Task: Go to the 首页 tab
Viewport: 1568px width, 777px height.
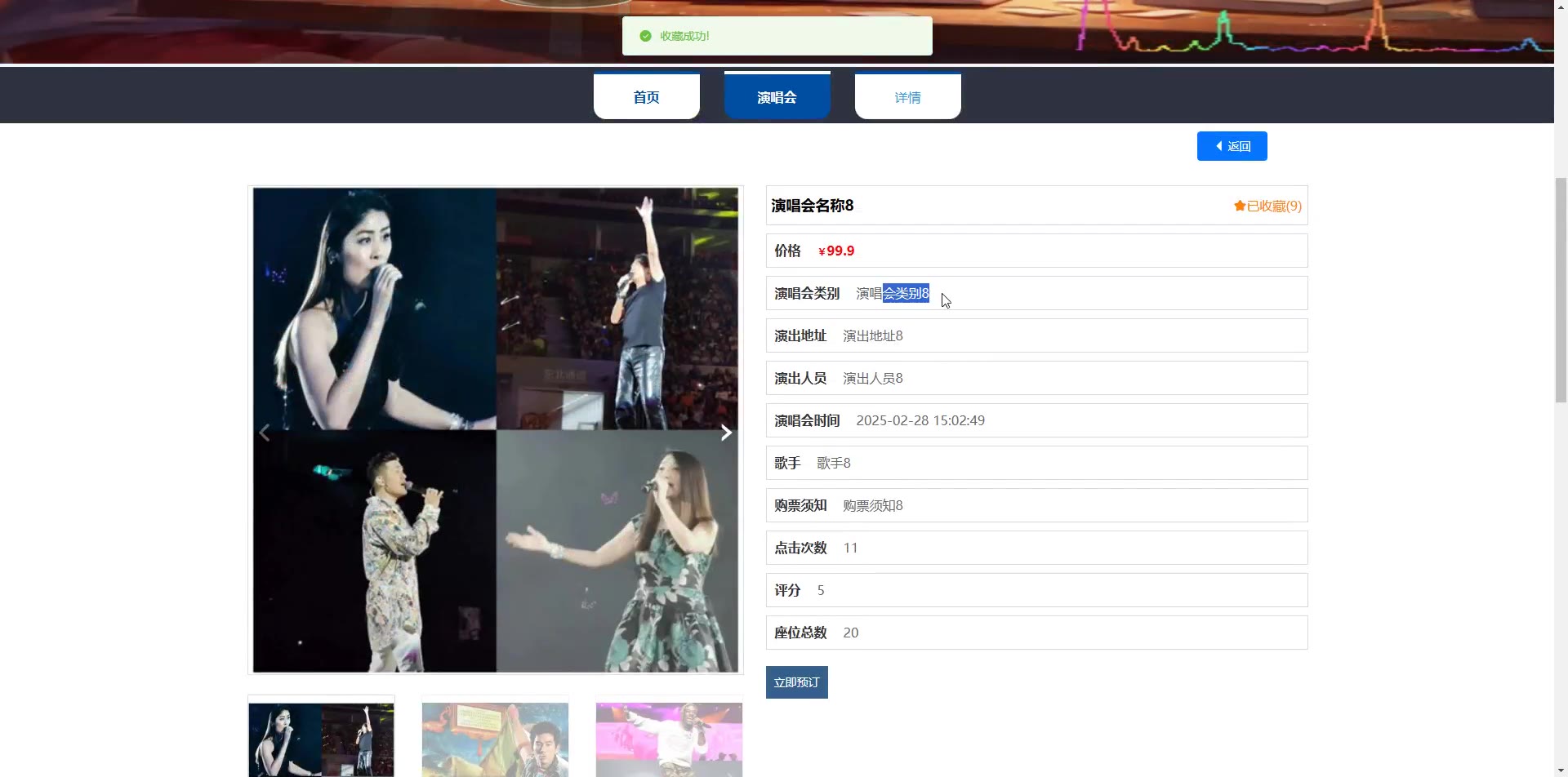Action: [646, 97]
